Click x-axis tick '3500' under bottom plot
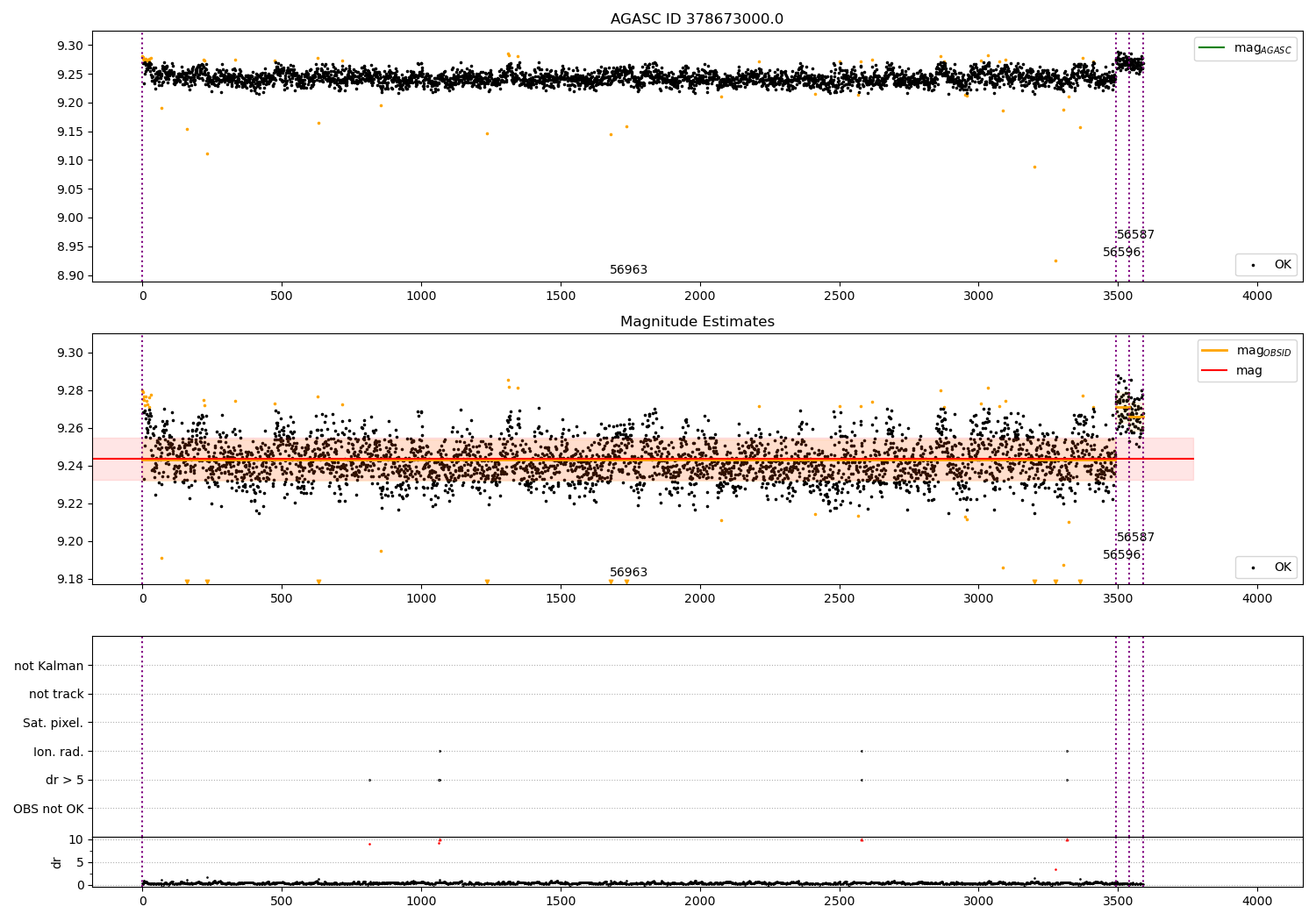This screenshot has width=1316, height=921. coord(1118,902)
